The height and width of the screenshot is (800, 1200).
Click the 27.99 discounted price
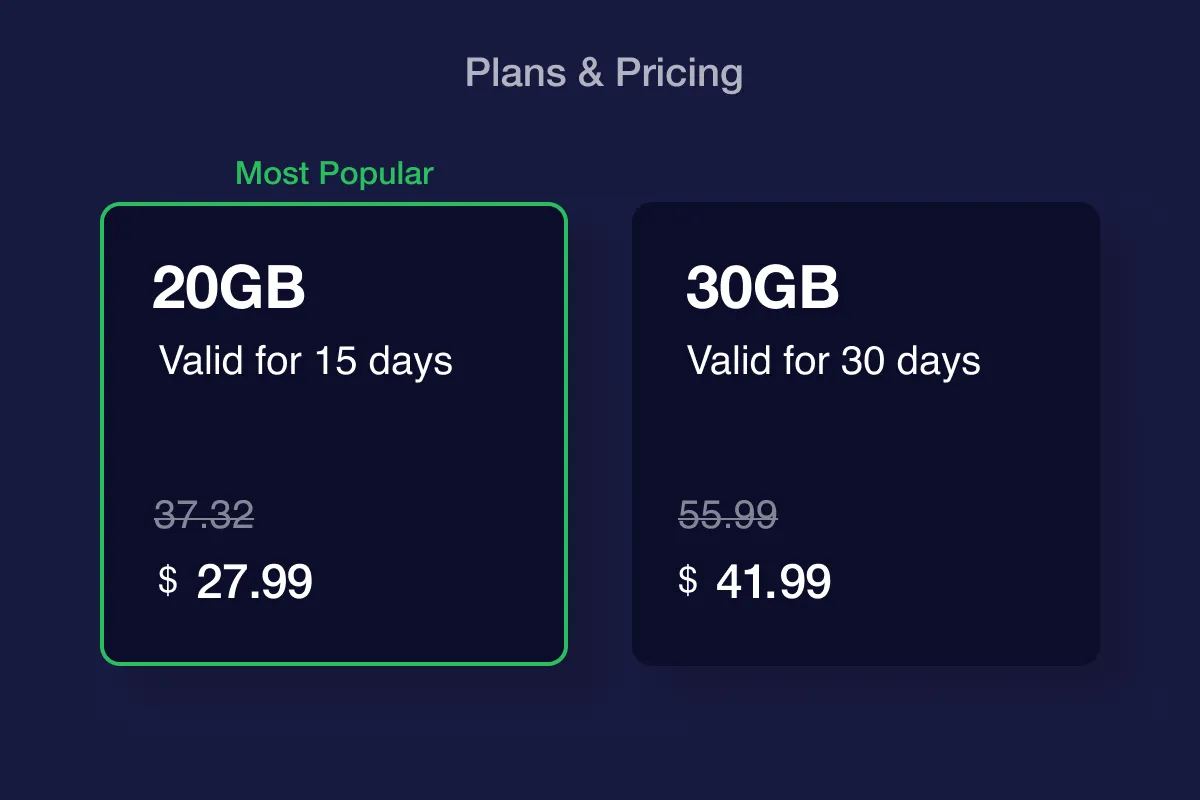tap(254, 582)
